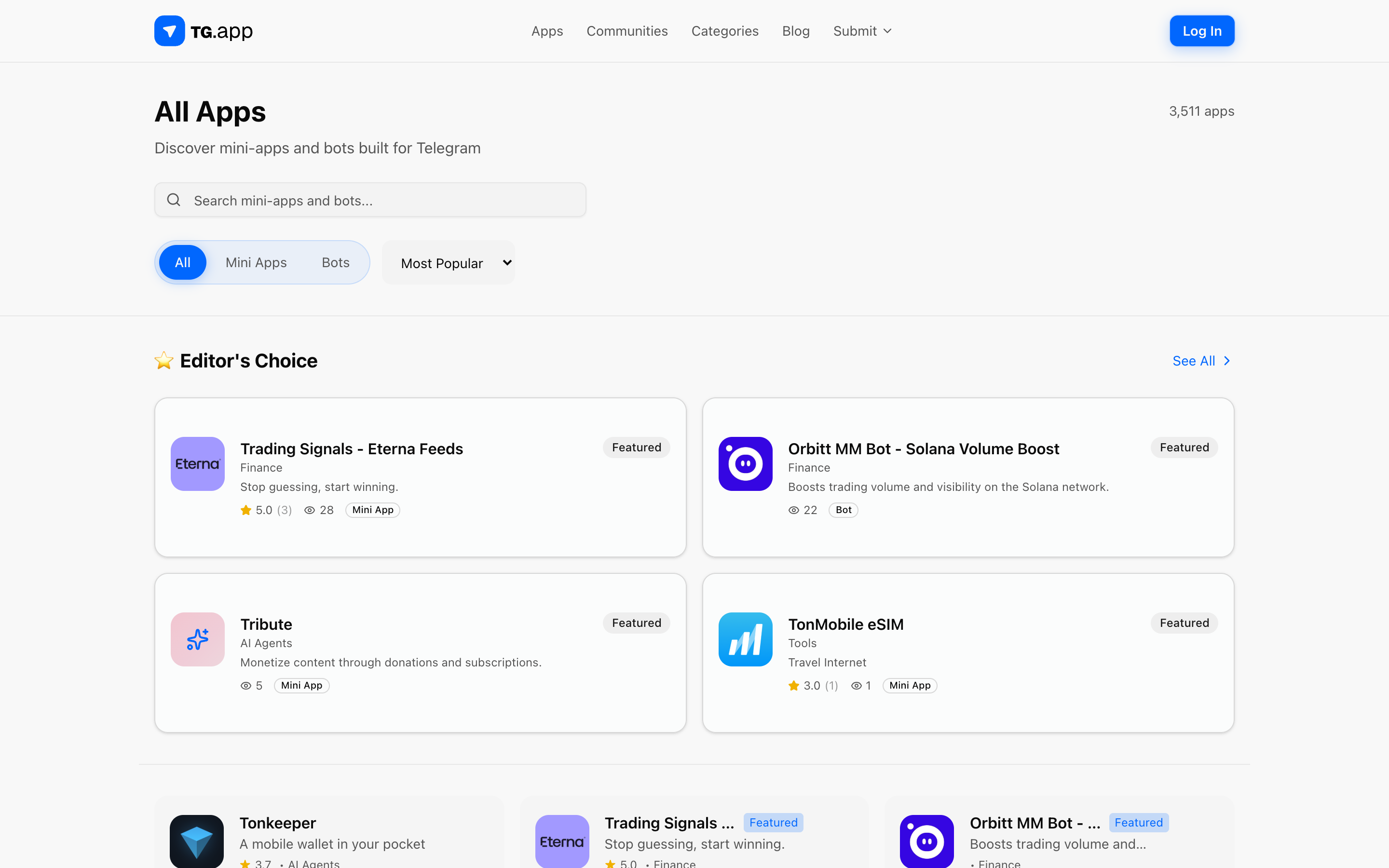Open the Most Popular sort dropdown
This screenshot has width=1389, height=868.
(449, 262)
